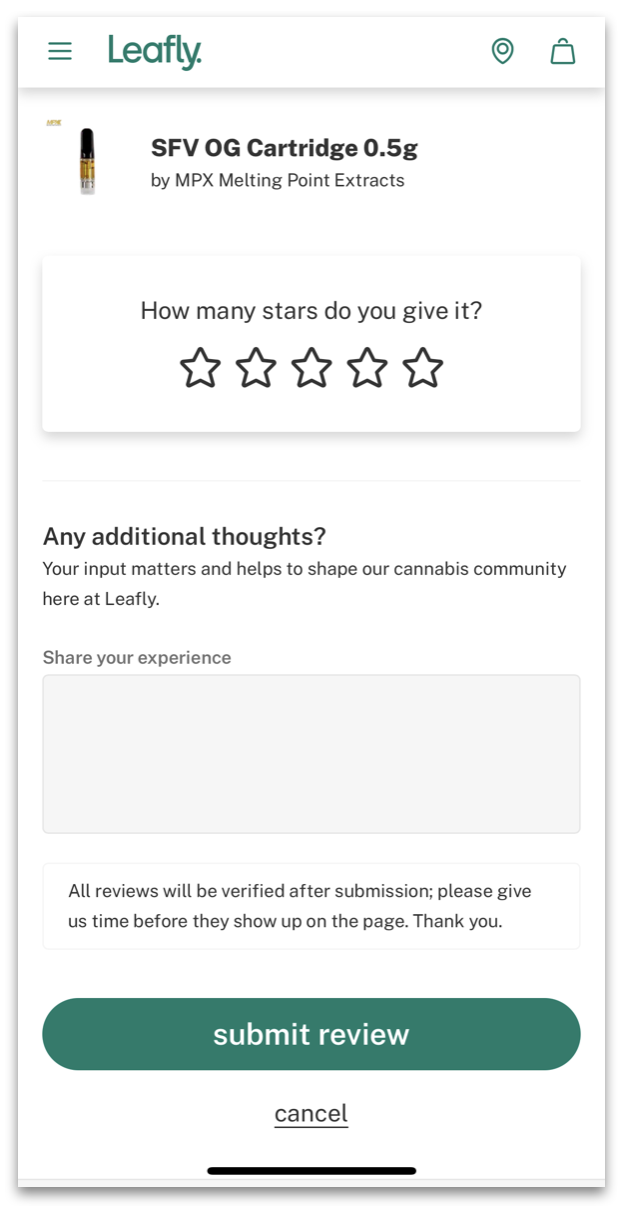The height and width of the screenshot is (1212, 626).
Task: Rate one star
Action: (200, 367)
